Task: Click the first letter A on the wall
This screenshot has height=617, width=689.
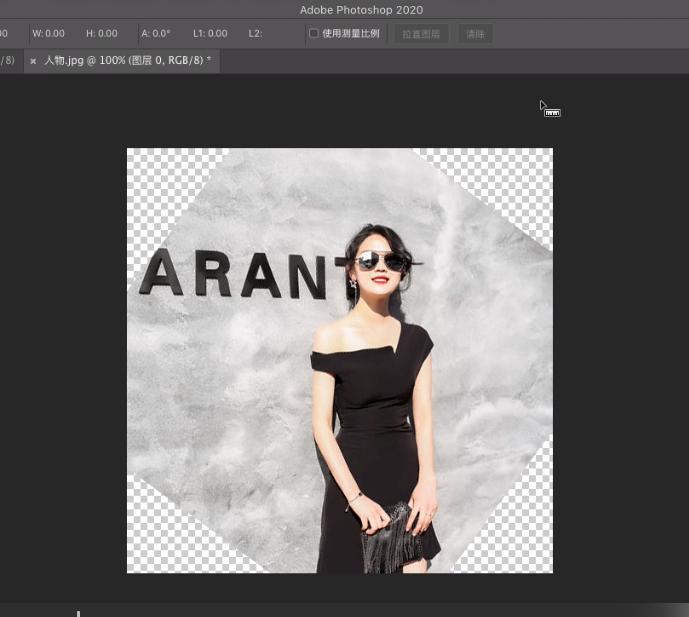Action: point(159,273)
